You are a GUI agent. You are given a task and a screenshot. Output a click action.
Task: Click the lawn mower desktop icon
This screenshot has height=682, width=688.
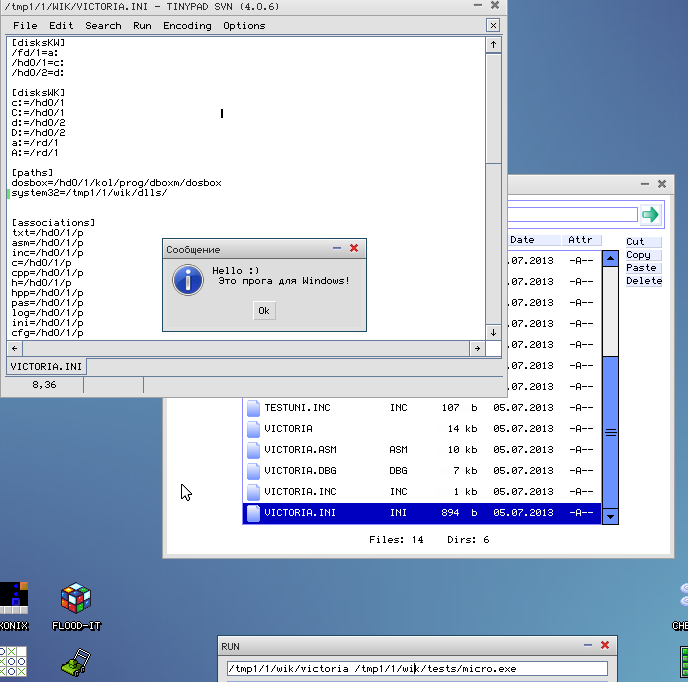click(x=75, y=663)
